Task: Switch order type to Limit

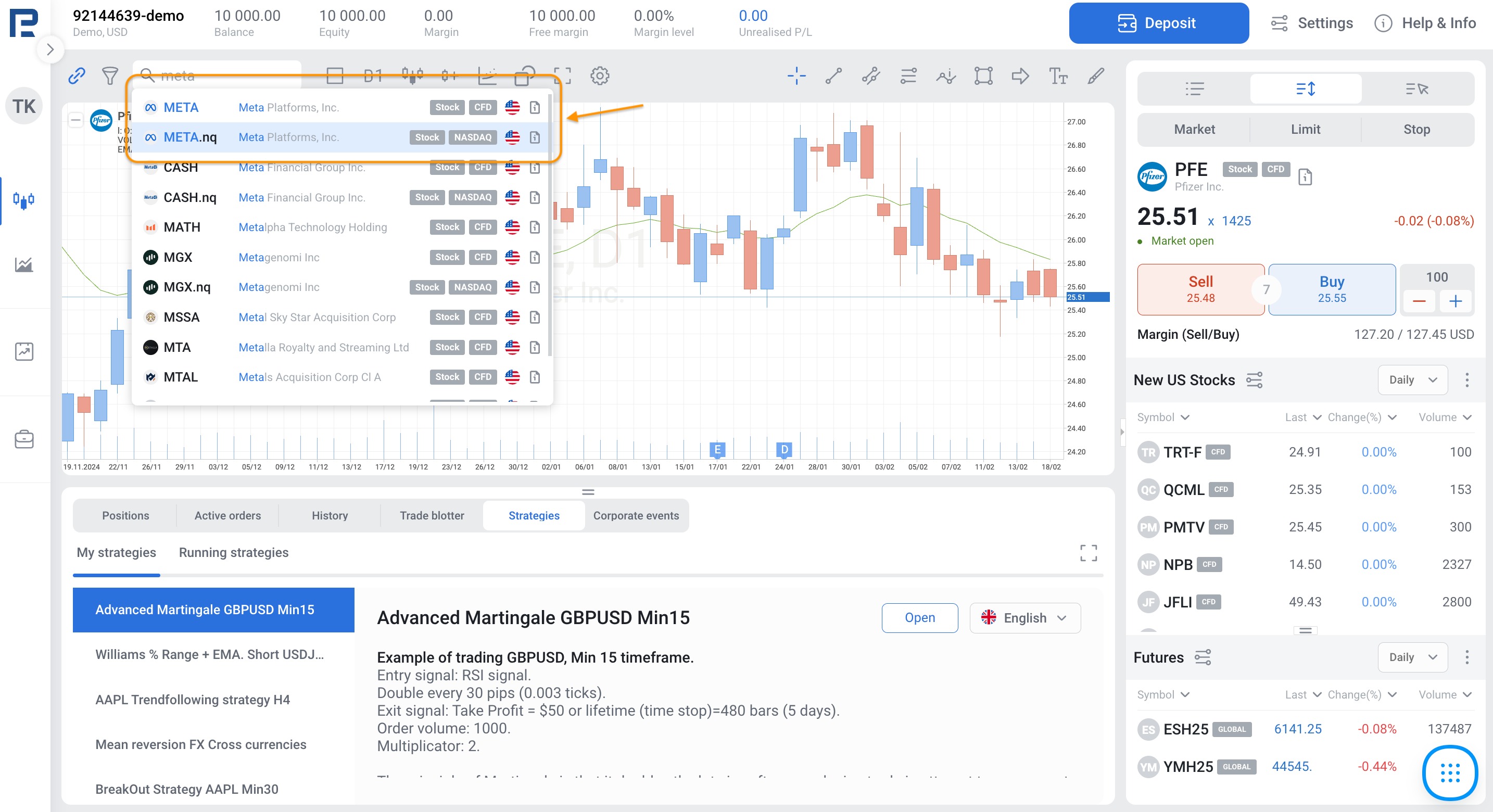Action: 1305,129
